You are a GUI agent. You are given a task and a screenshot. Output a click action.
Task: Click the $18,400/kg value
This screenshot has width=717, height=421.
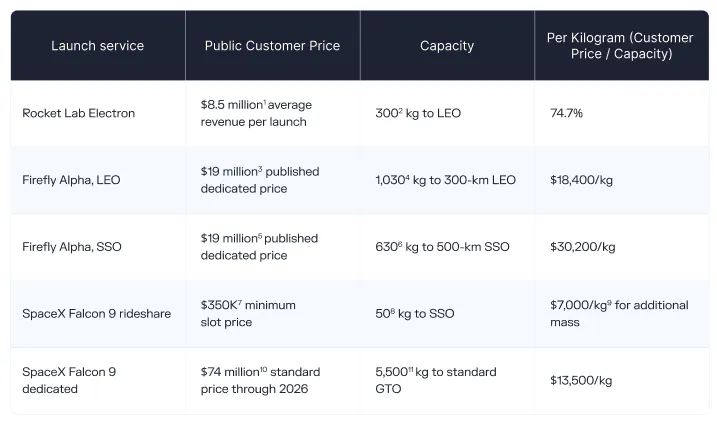pyautogui.click(x=582, y=180)
